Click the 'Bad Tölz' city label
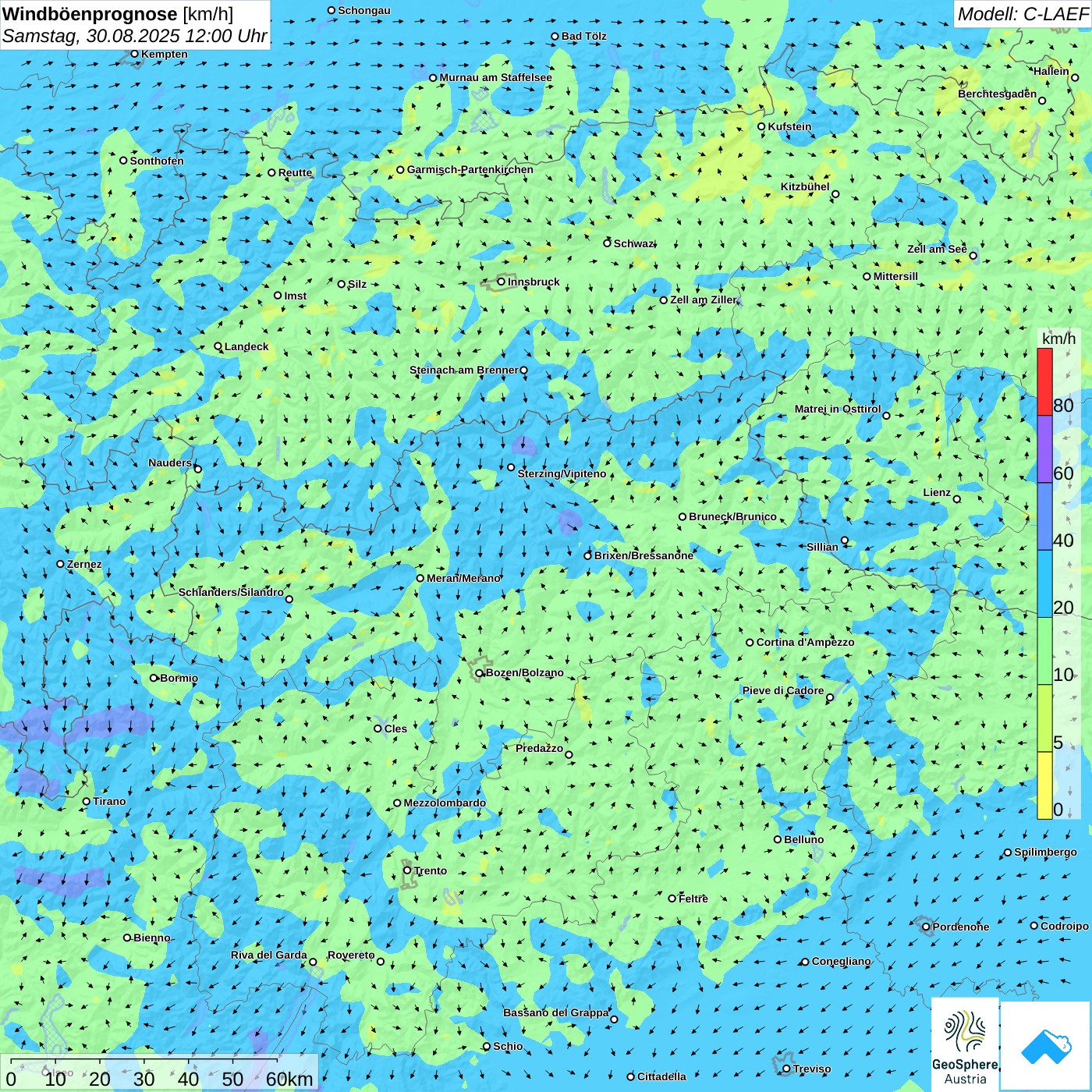Viewport: 1092px width, 1092px height. click(584, 36)
